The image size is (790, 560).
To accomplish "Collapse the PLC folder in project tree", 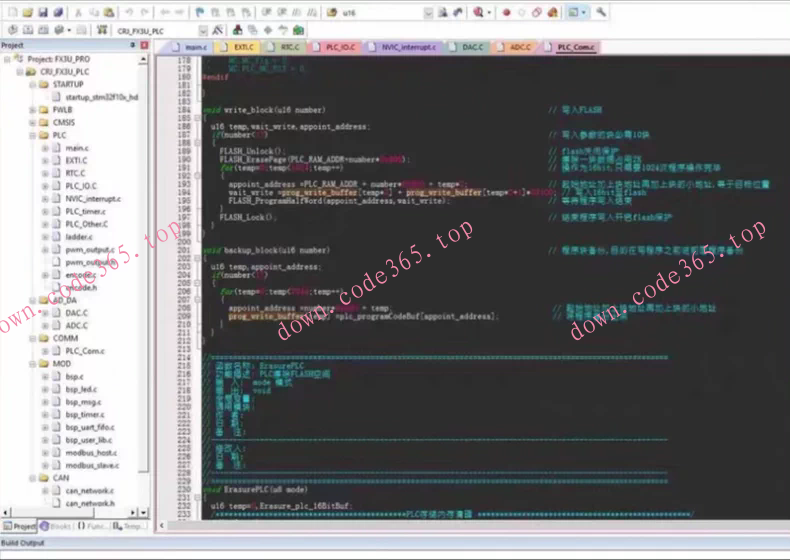I will tap(32, 135).
